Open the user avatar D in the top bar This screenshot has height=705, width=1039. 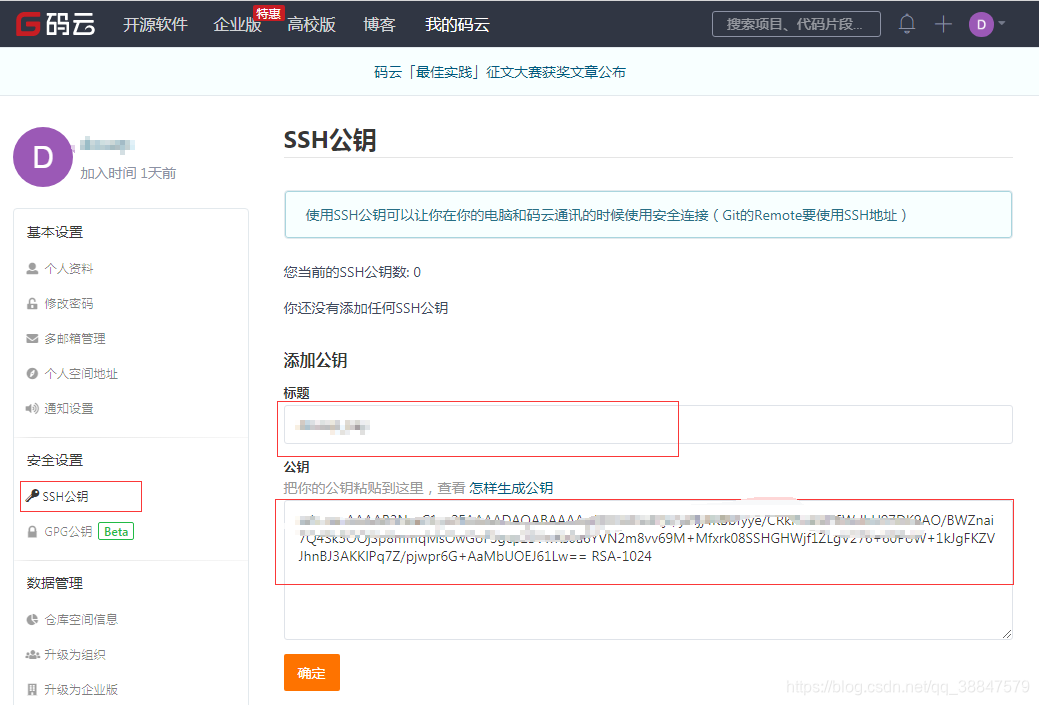pos(981,25)
